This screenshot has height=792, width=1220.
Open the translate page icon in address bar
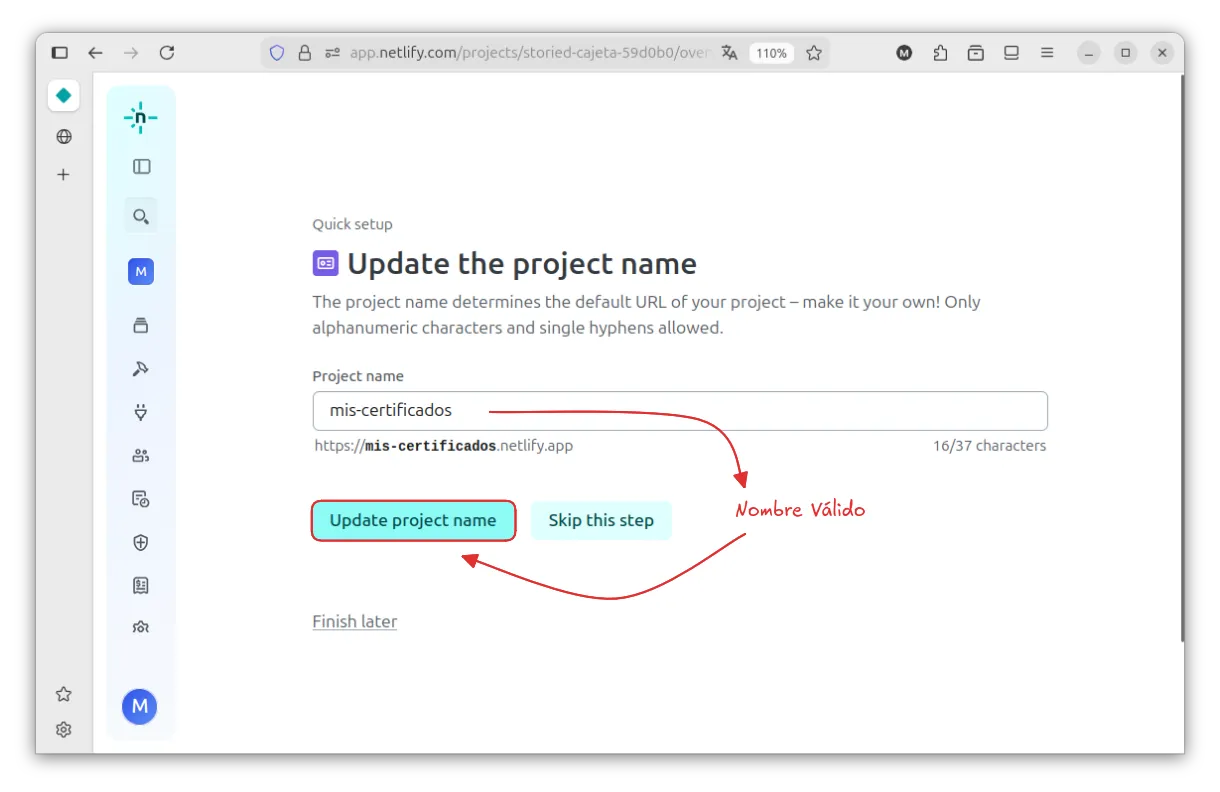pos(730,53)
